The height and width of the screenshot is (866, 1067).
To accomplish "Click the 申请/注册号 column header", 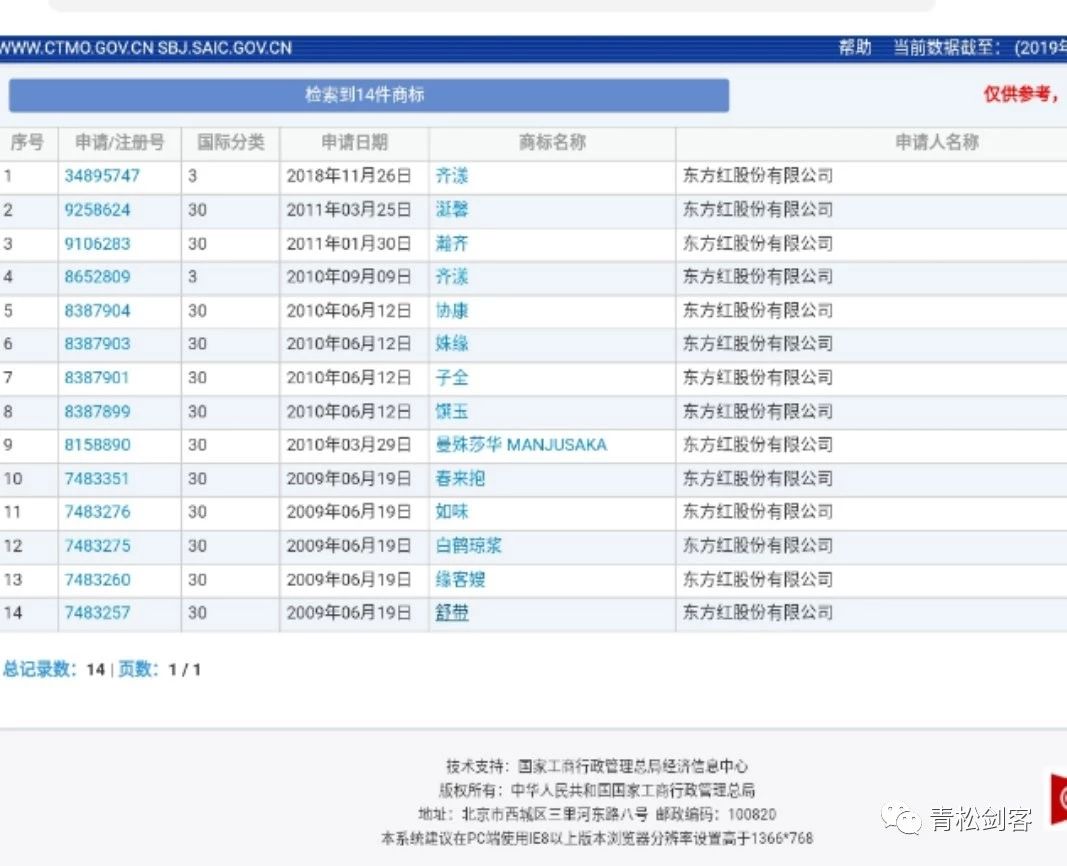I will 119,142.
